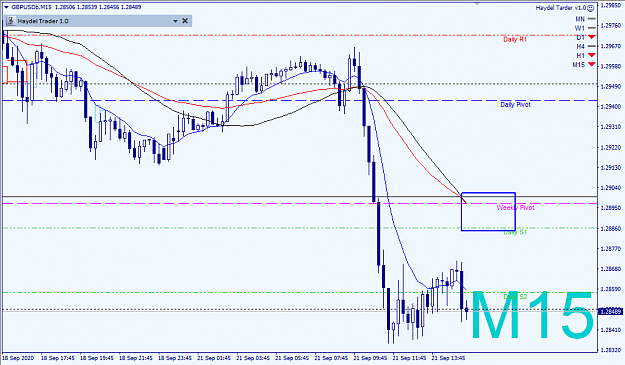Click the GBPUSDb,M15 symbol header text
This screenshot has width=625, height=365.
click(31, 7)
